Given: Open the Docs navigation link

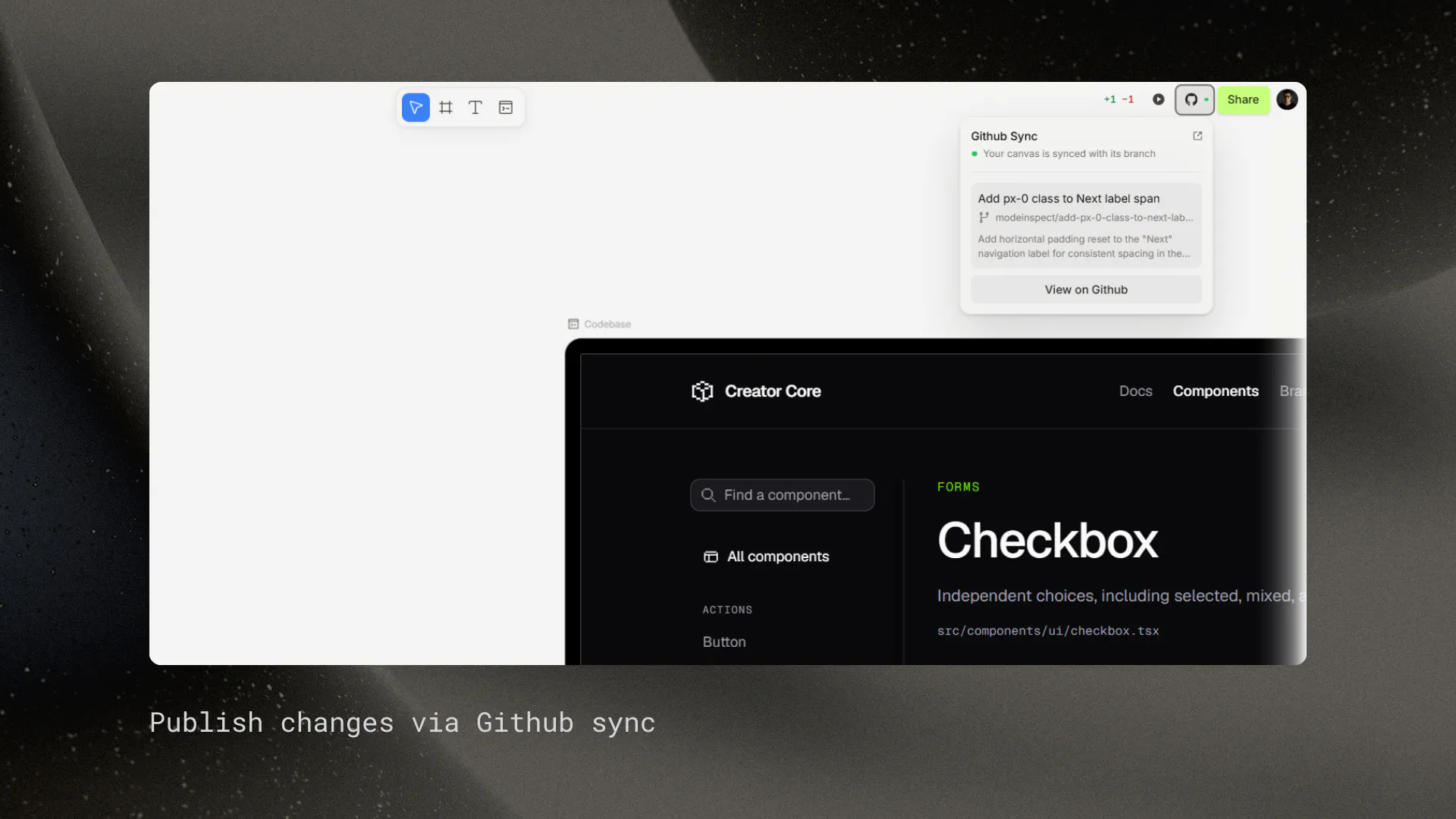Looking at the screenshot, I should tap(1135, 391).
